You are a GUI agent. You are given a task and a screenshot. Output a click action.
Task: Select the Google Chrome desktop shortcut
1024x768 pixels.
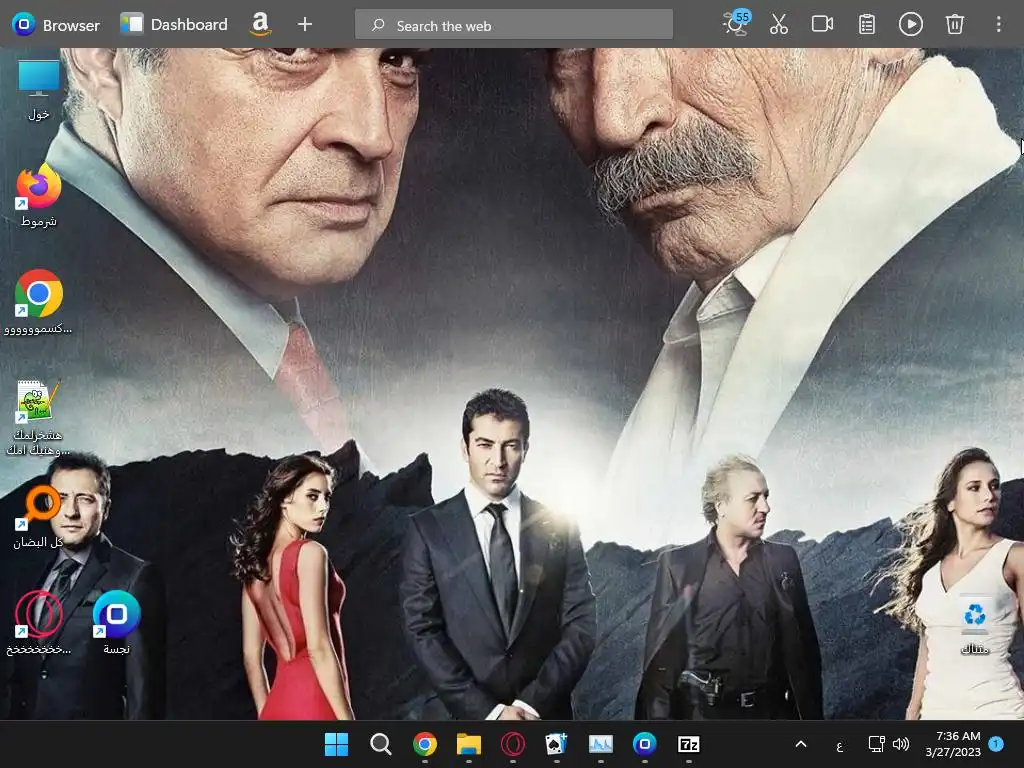point(39,302)
